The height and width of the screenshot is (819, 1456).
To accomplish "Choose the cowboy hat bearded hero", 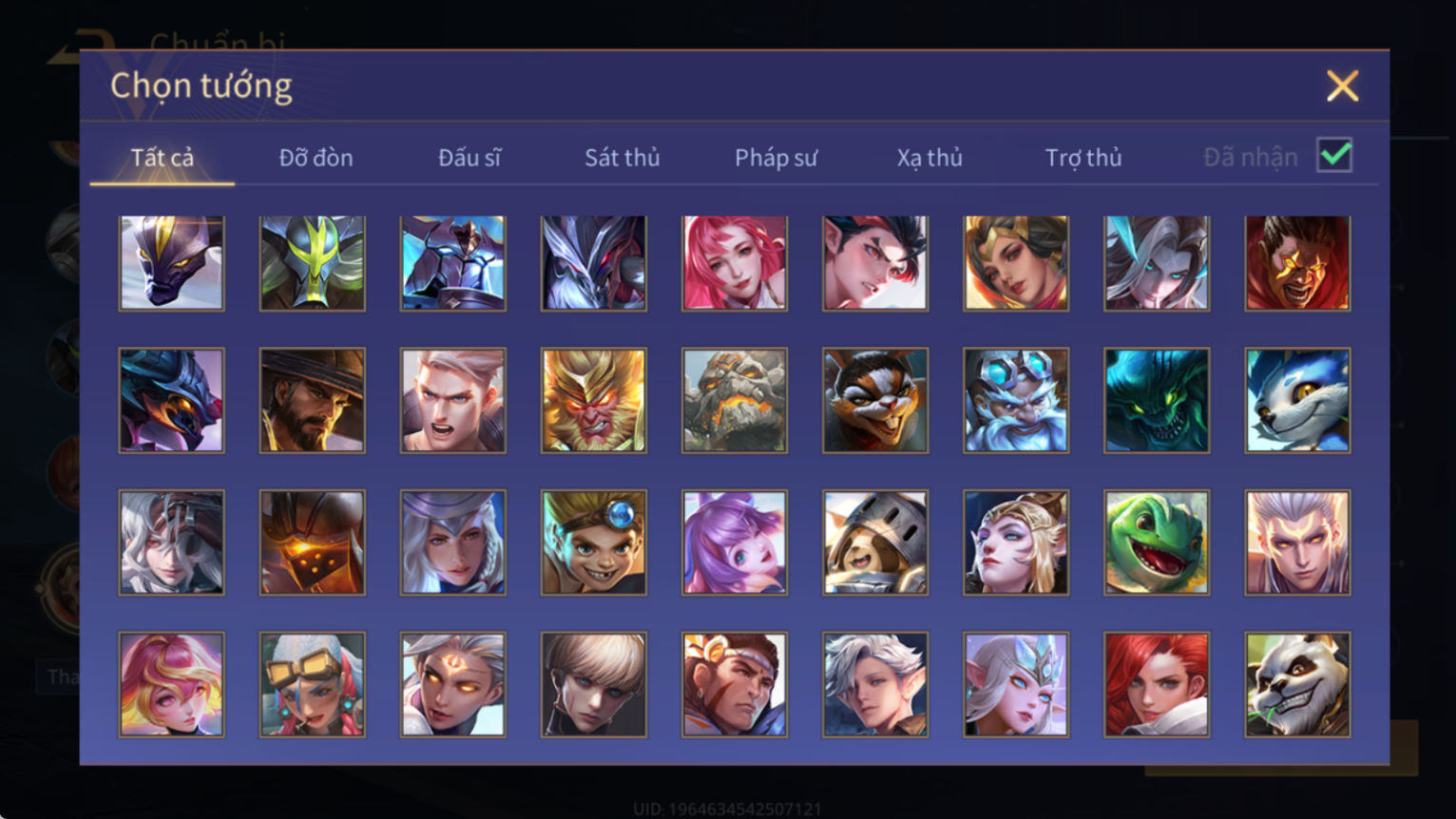I will (313, 400).
